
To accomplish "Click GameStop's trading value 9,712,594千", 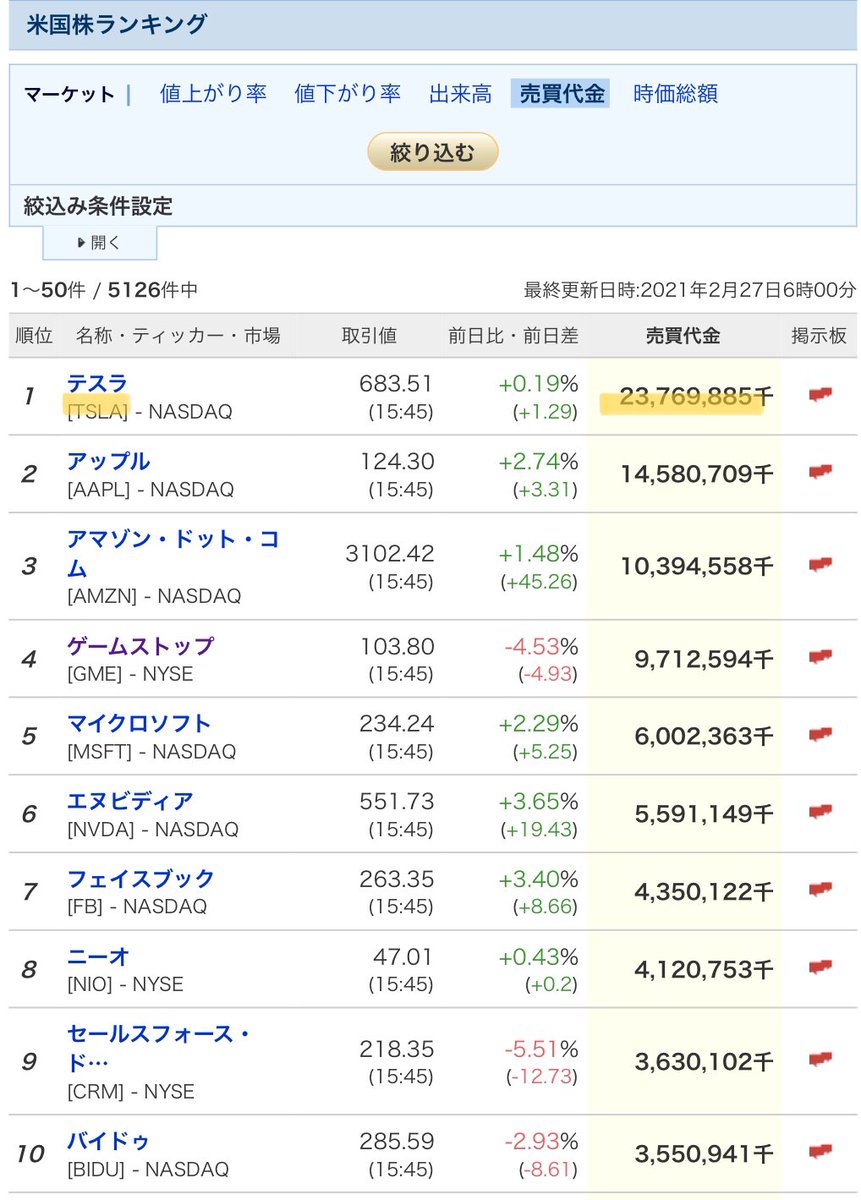I will click(704, 659).
